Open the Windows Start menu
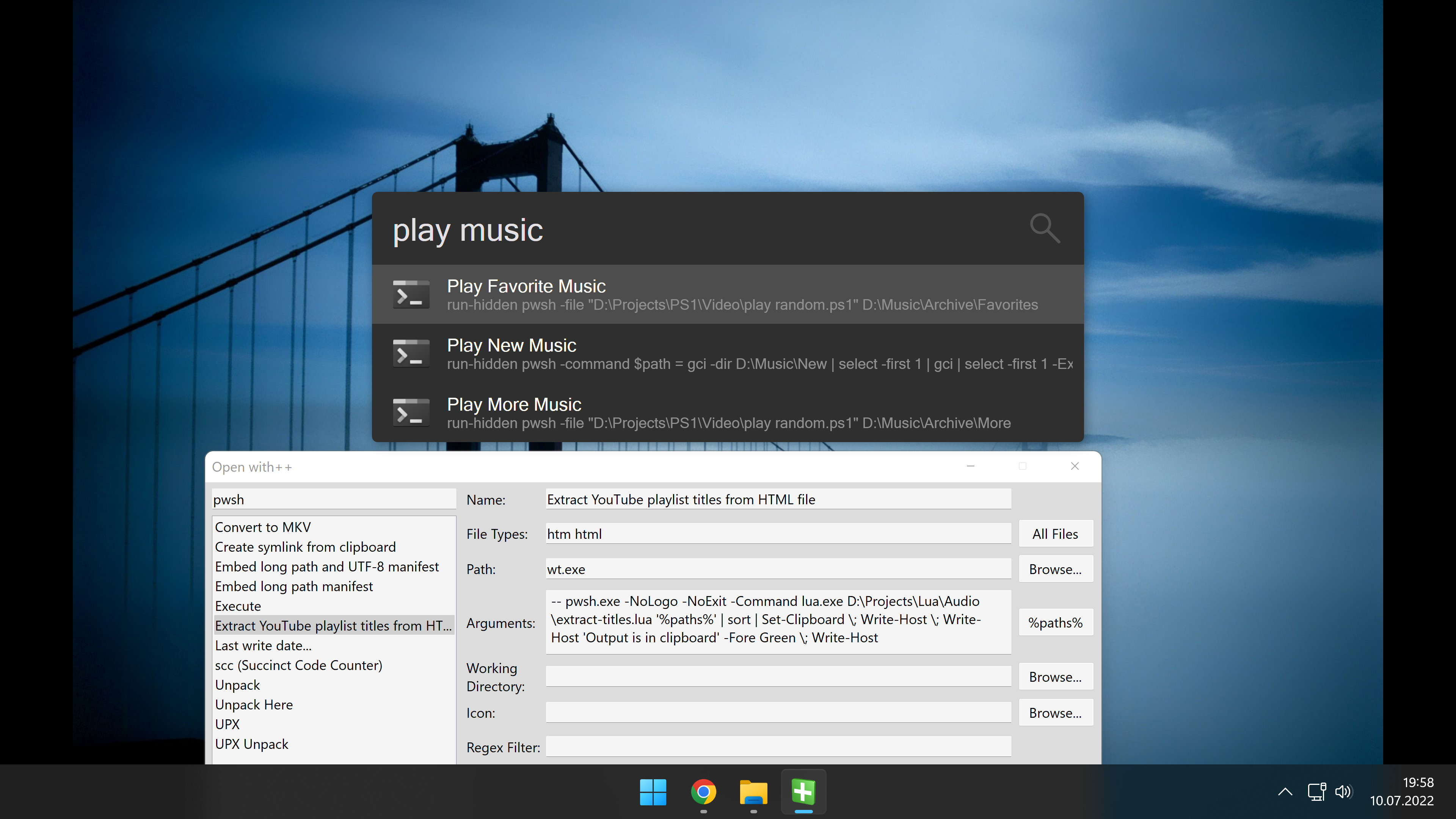Image resolution: width=1456 pixels, height=819 pixels. tap(653, 792)
